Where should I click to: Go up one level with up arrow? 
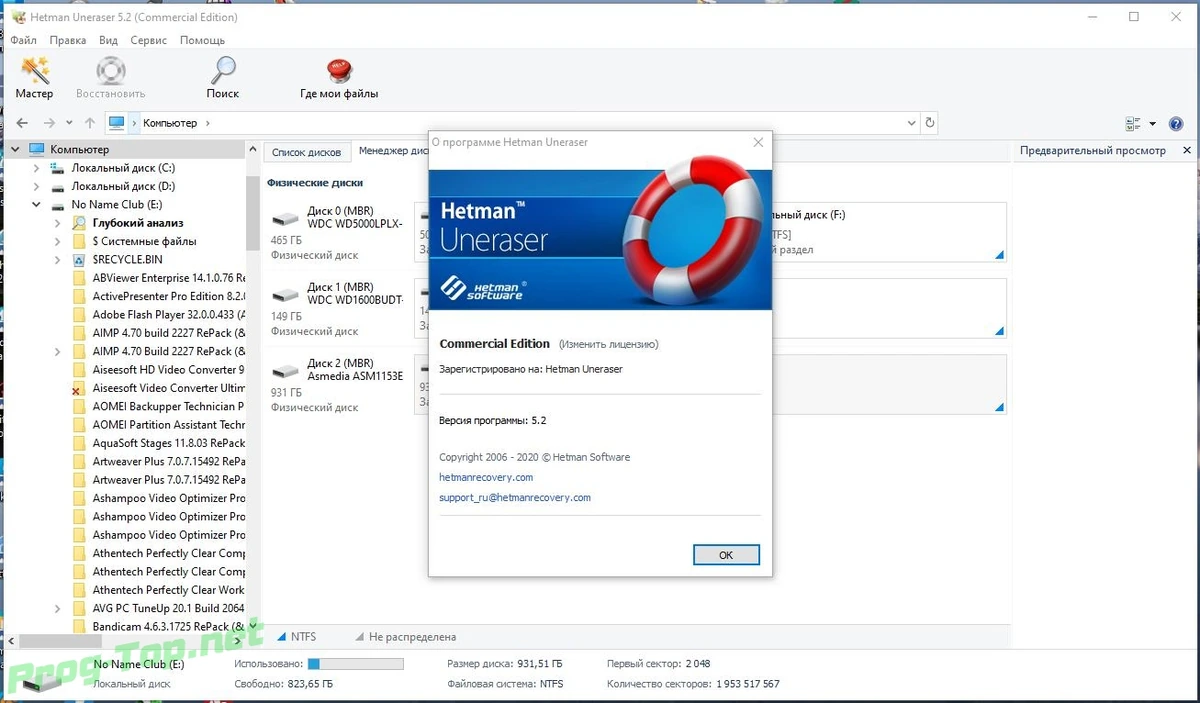click(x=90, y=123)
